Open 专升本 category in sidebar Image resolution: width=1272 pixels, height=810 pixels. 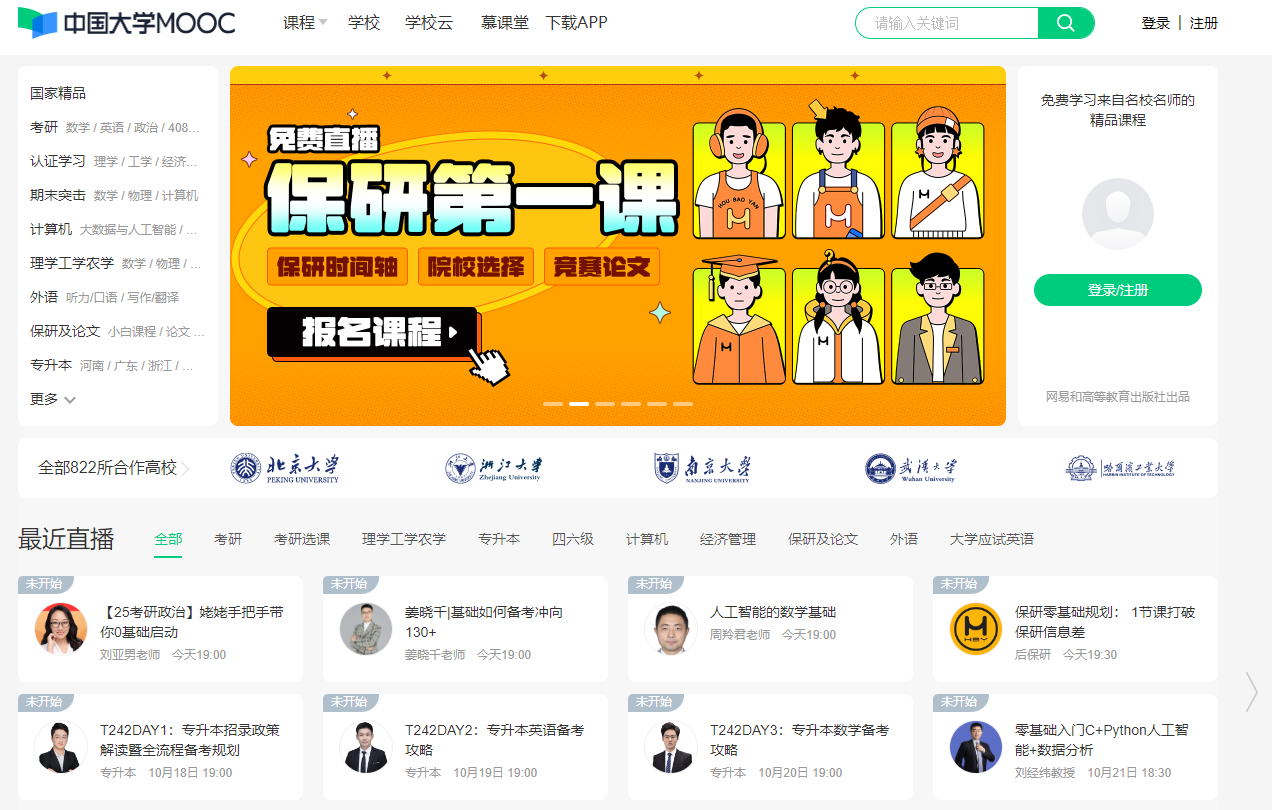51,365
